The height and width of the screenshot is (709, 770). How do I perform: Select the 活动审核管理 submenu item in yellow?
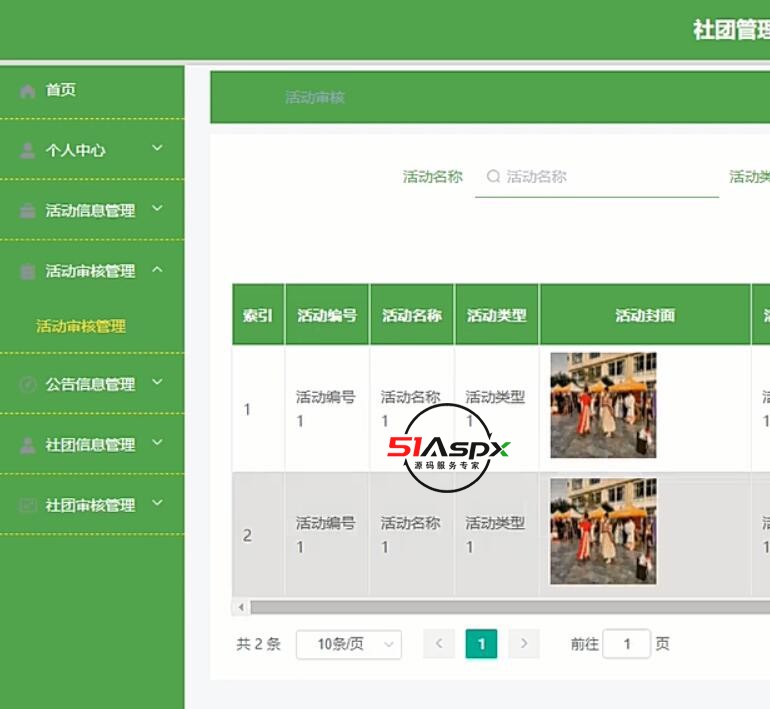pos(81,326)
